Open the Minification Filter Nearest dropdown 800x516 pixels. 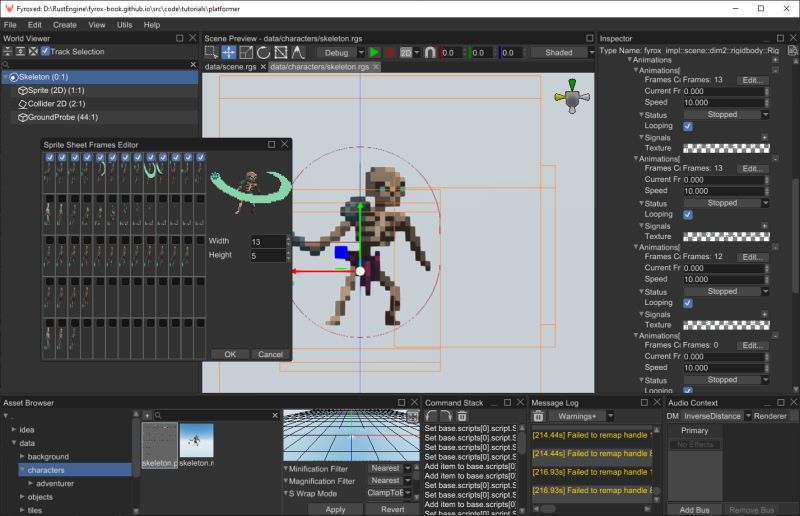pos(389,468)
